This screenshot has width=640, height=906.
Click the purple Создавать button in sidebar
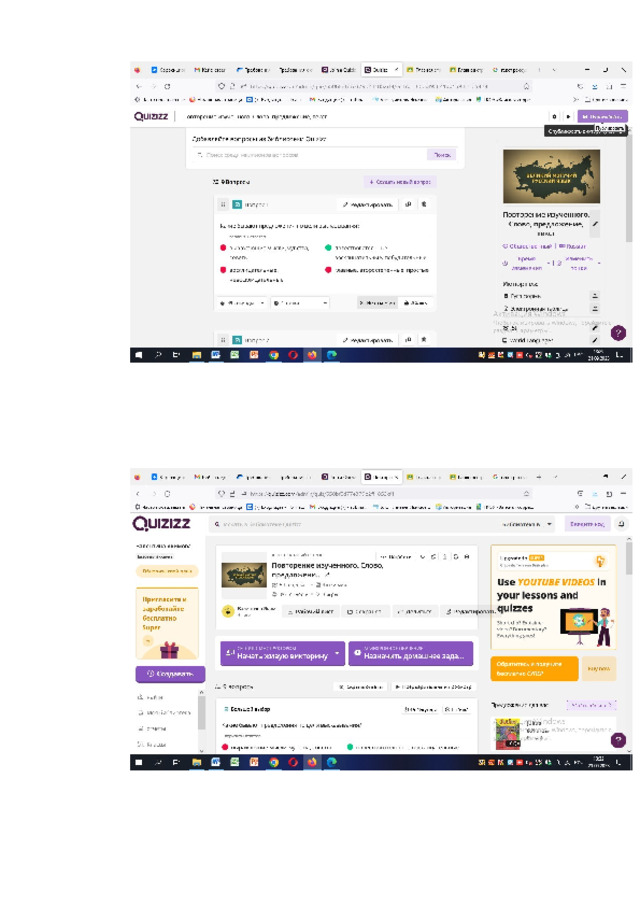click(x=170, y=674)
